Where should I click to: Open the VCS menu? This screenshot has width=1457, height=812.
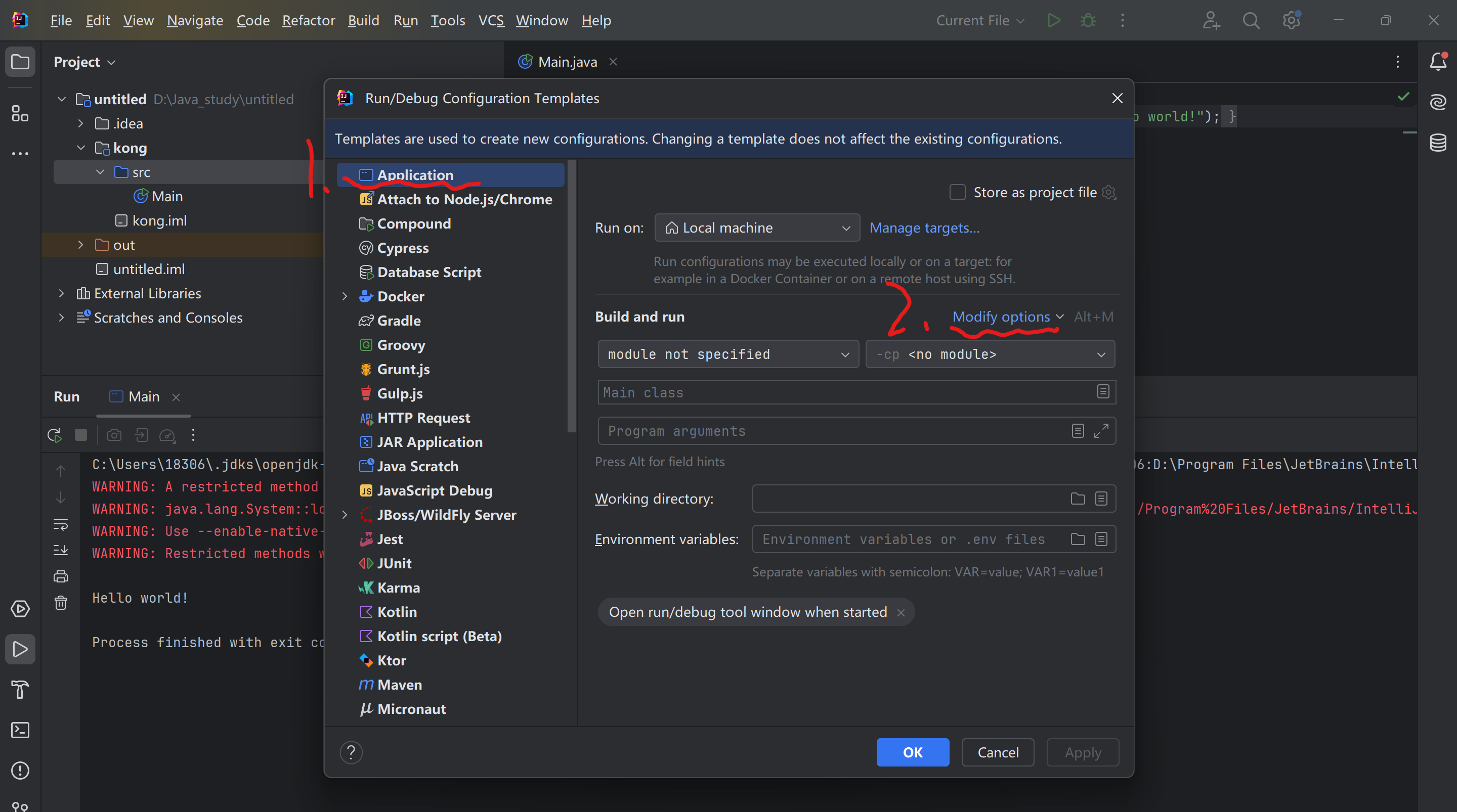pos(491,20)
